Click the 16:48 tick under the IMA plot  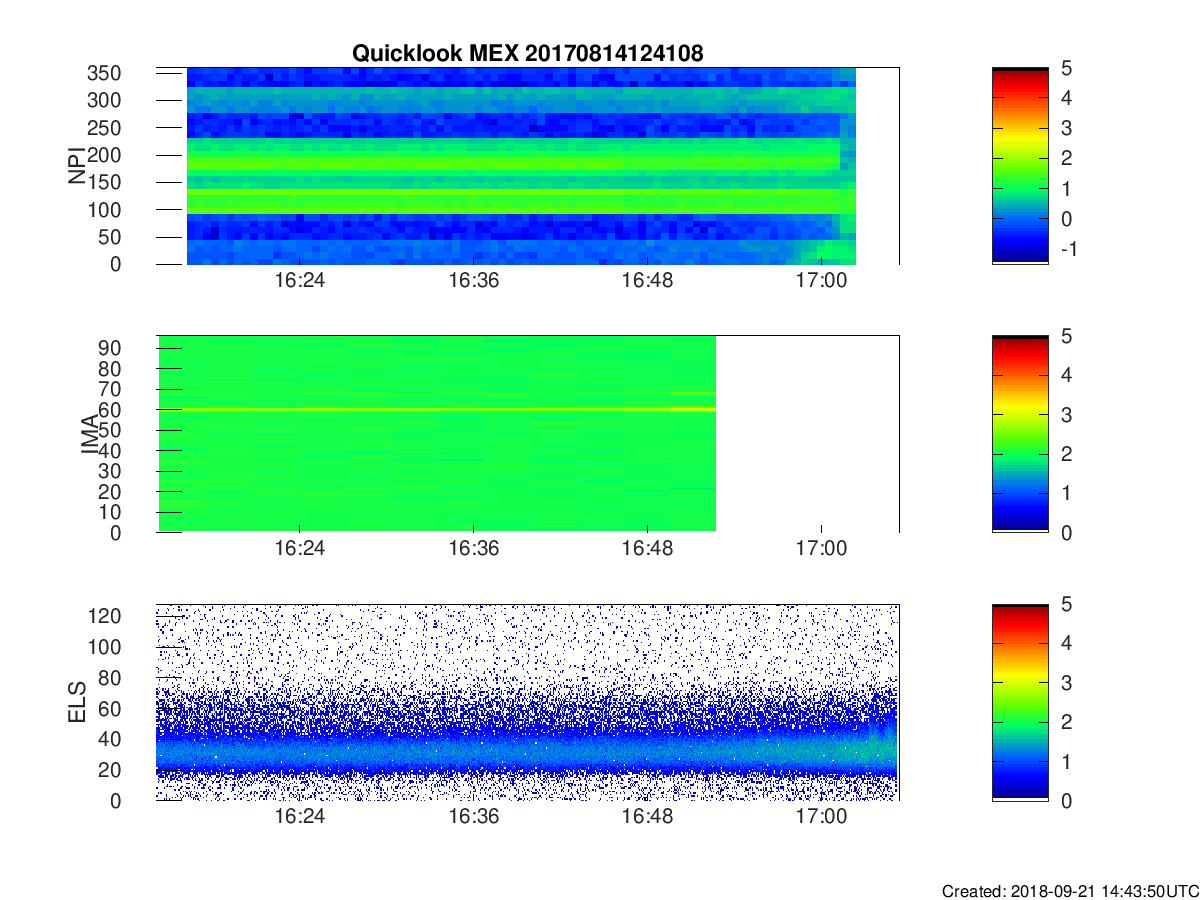click(x=648, y=549)
